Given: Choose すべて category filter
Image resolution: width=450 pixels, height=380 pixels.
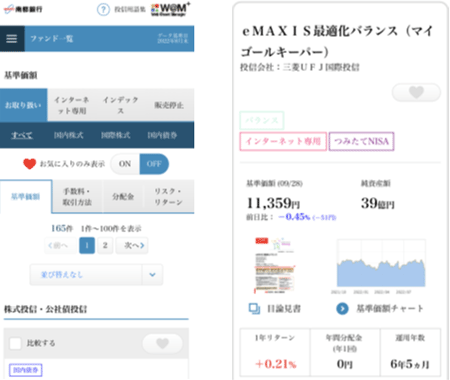Looking at the screenshot, I should click(22, 135).
